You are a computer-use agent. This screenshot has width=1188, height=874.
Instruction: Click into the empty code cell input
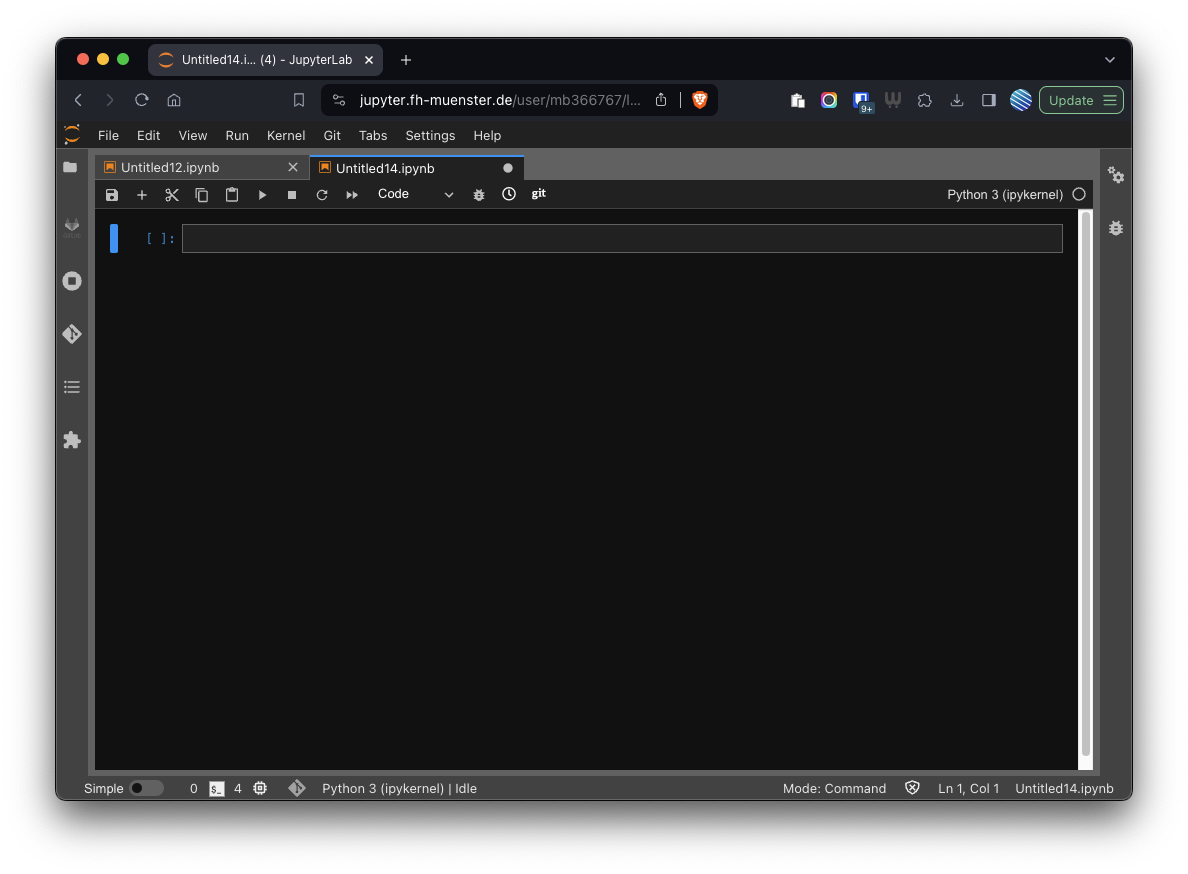pyautogui.click(x=621, y=238)
